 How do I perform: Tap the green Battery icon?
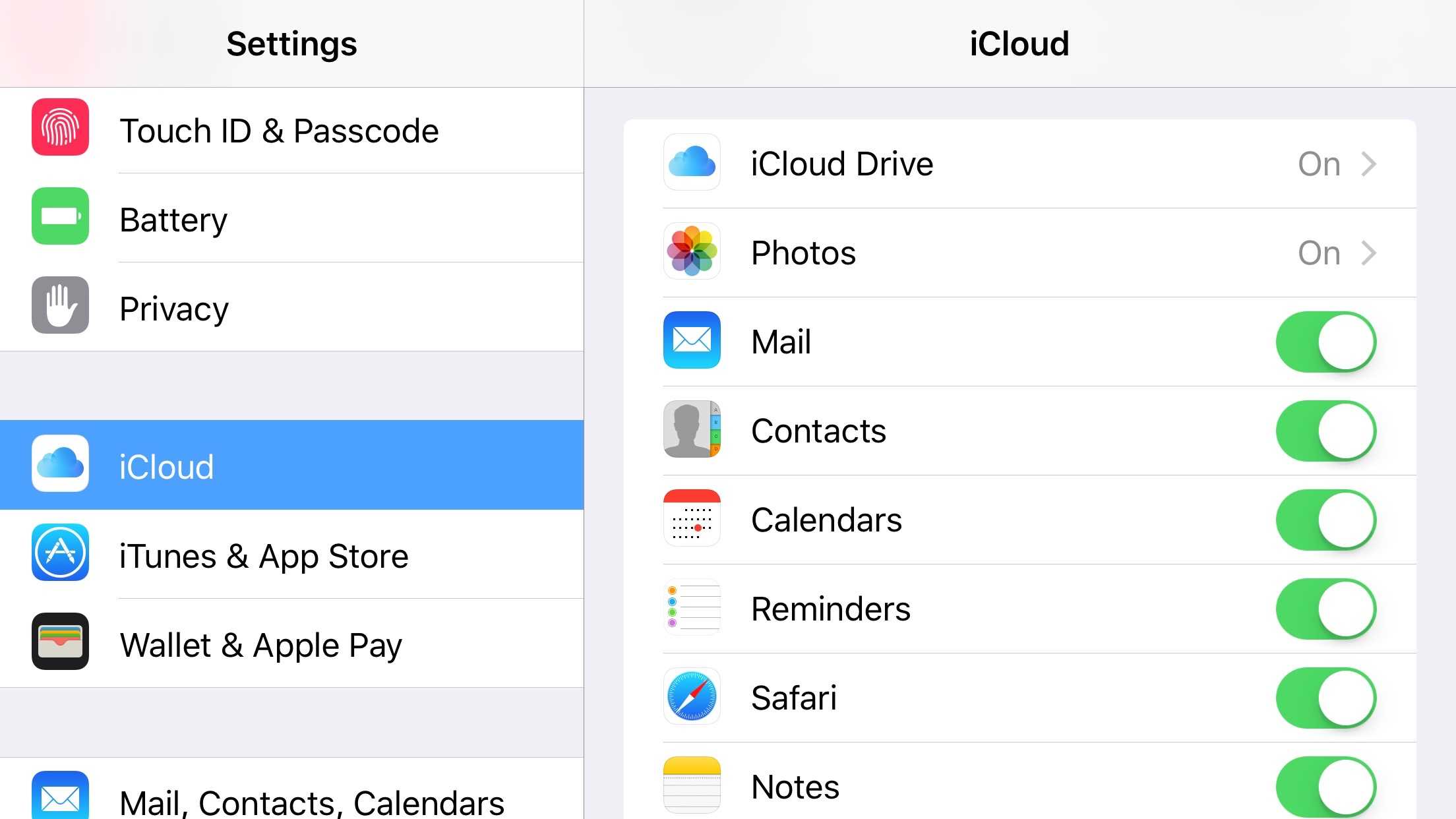60,216
